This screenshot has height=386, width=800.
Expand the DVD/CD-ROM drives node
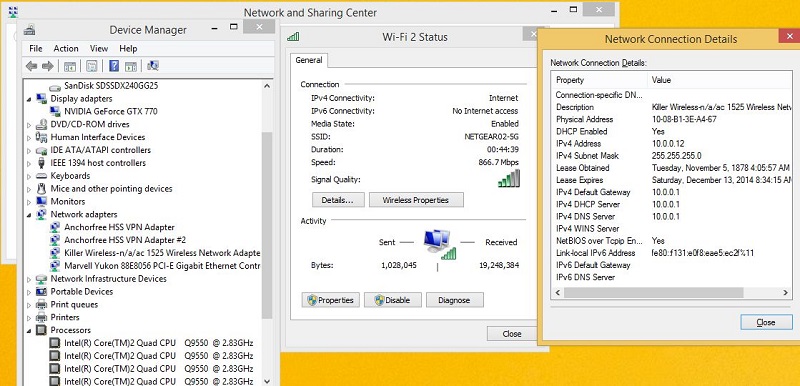(29, 124)
